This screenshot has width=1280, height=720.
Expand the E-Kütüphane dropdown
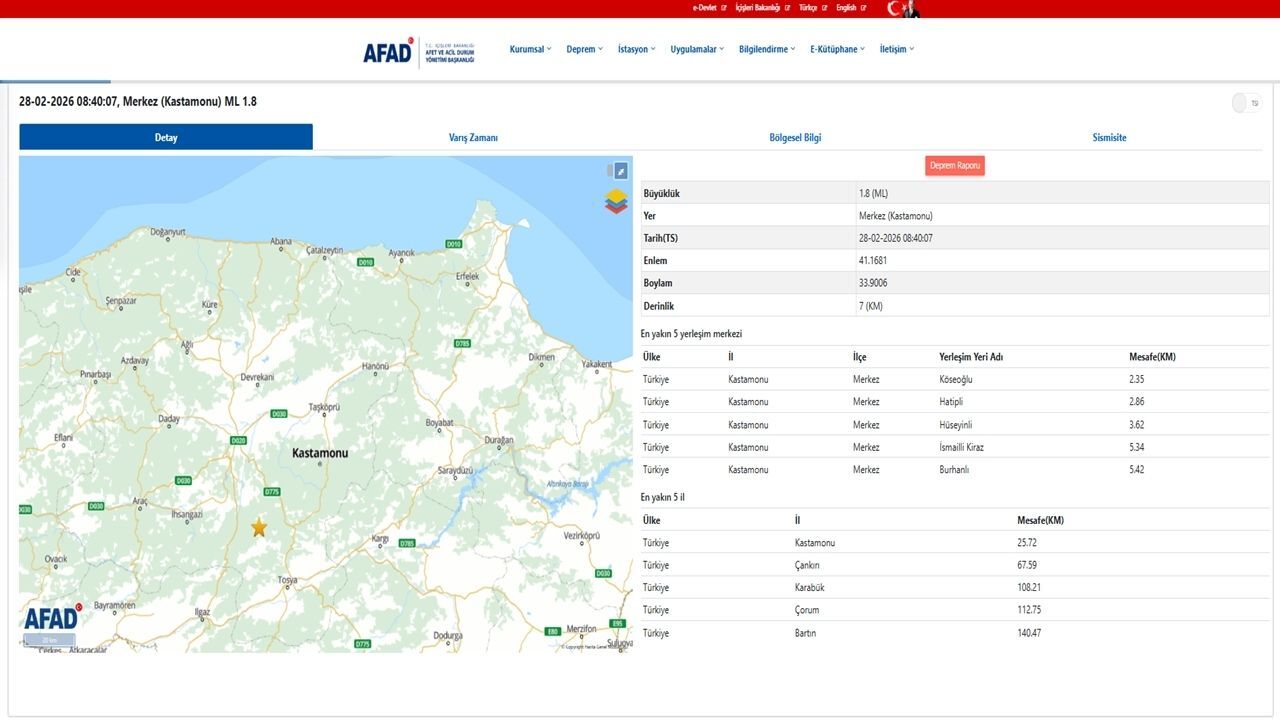[x=835, y=48]
